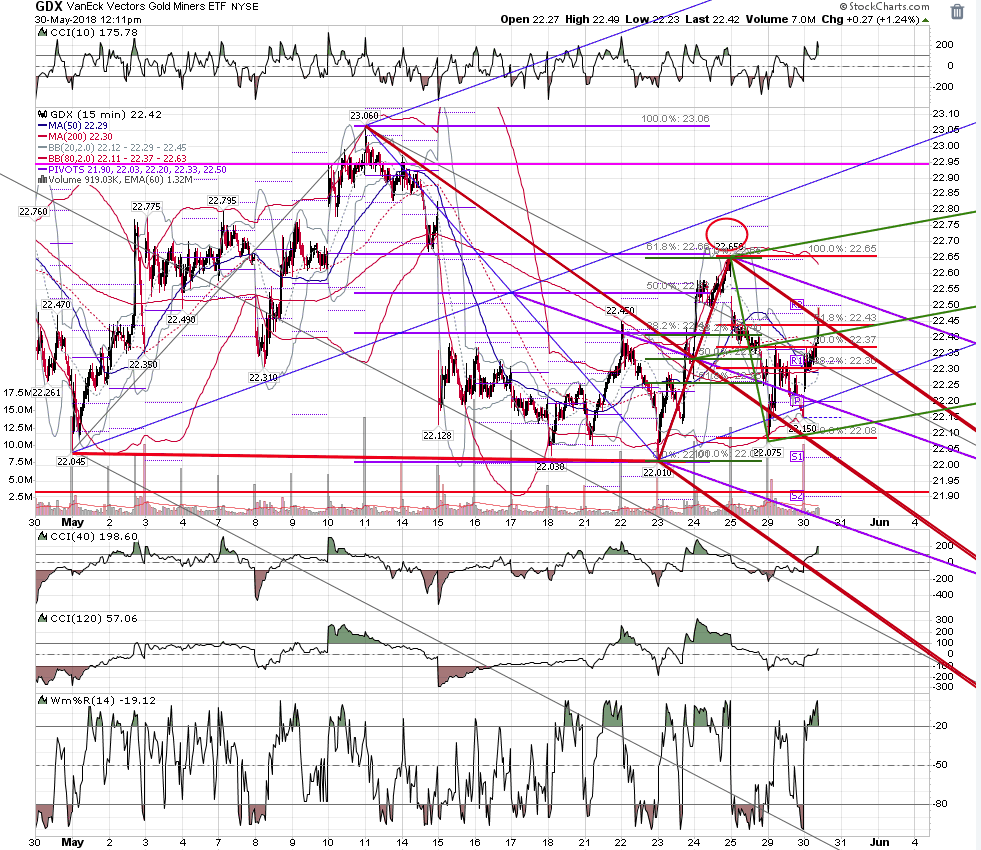Click the 'Chg +0.27 (+1.24%)' text

[870, 19]
